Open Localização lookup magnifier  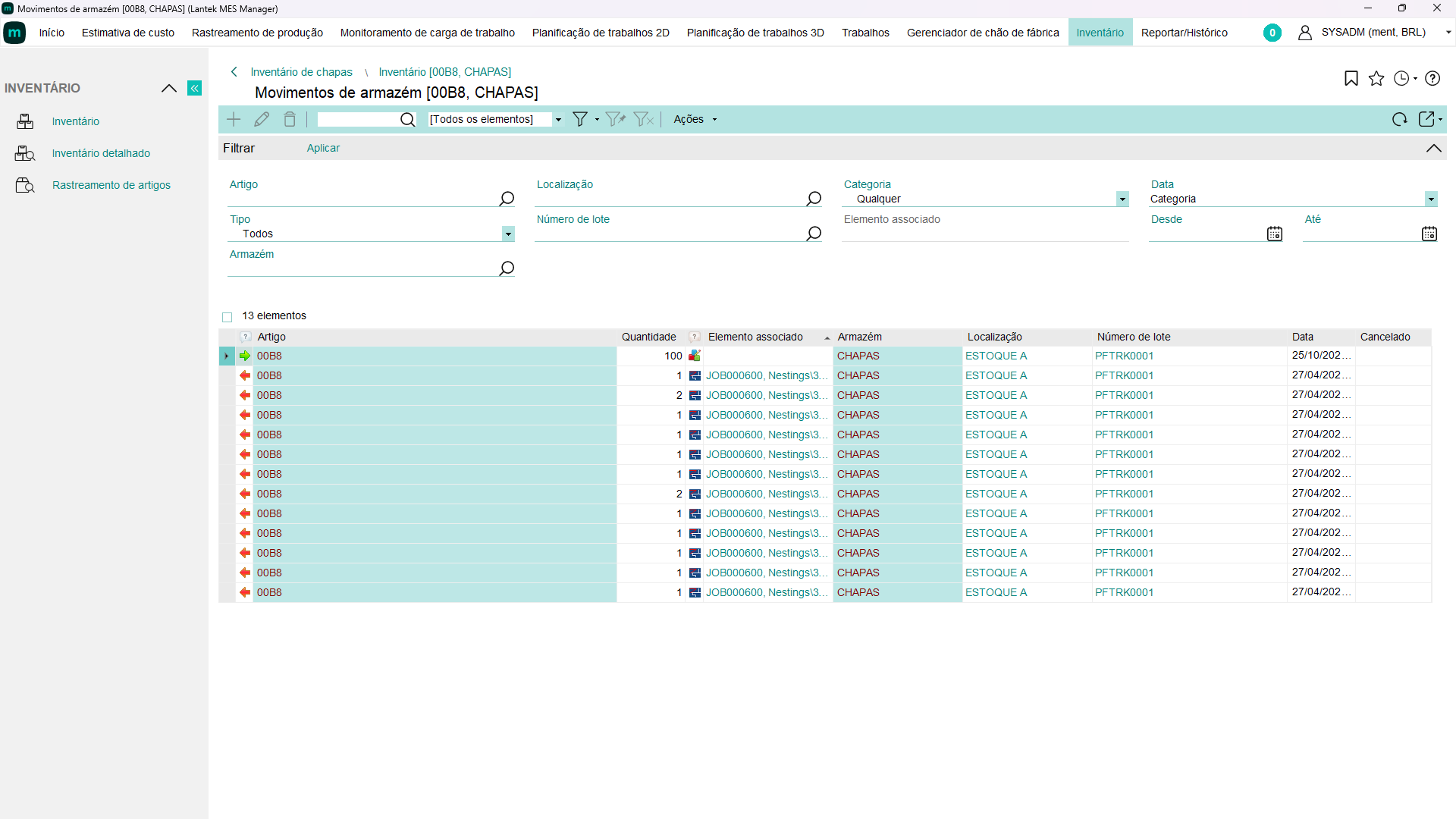tap(814, 199)
